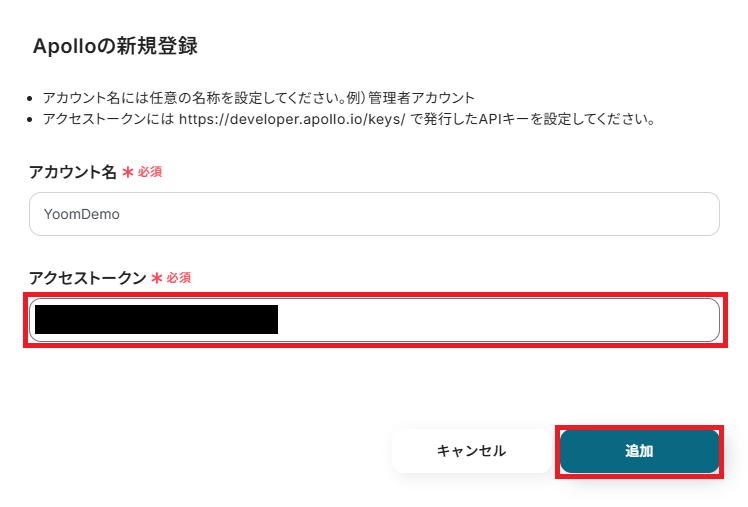Click the 追加 button
748x507 pixels.
click(x=639, y=451)
